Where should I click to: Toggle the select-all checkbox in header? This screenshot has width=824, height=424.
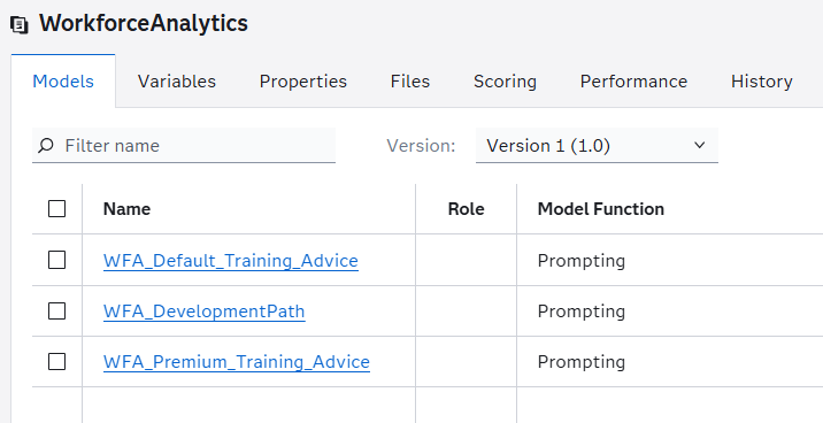(x=57, y=209)
